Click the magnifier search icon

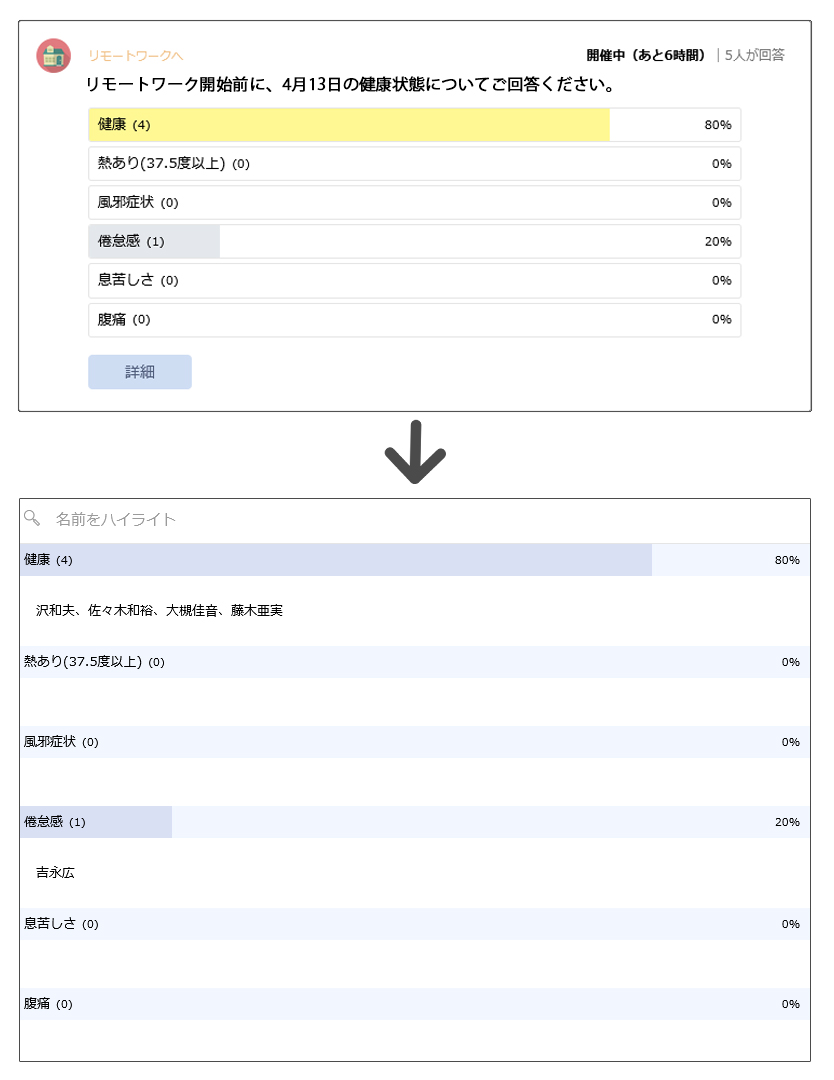coord(32,518)
